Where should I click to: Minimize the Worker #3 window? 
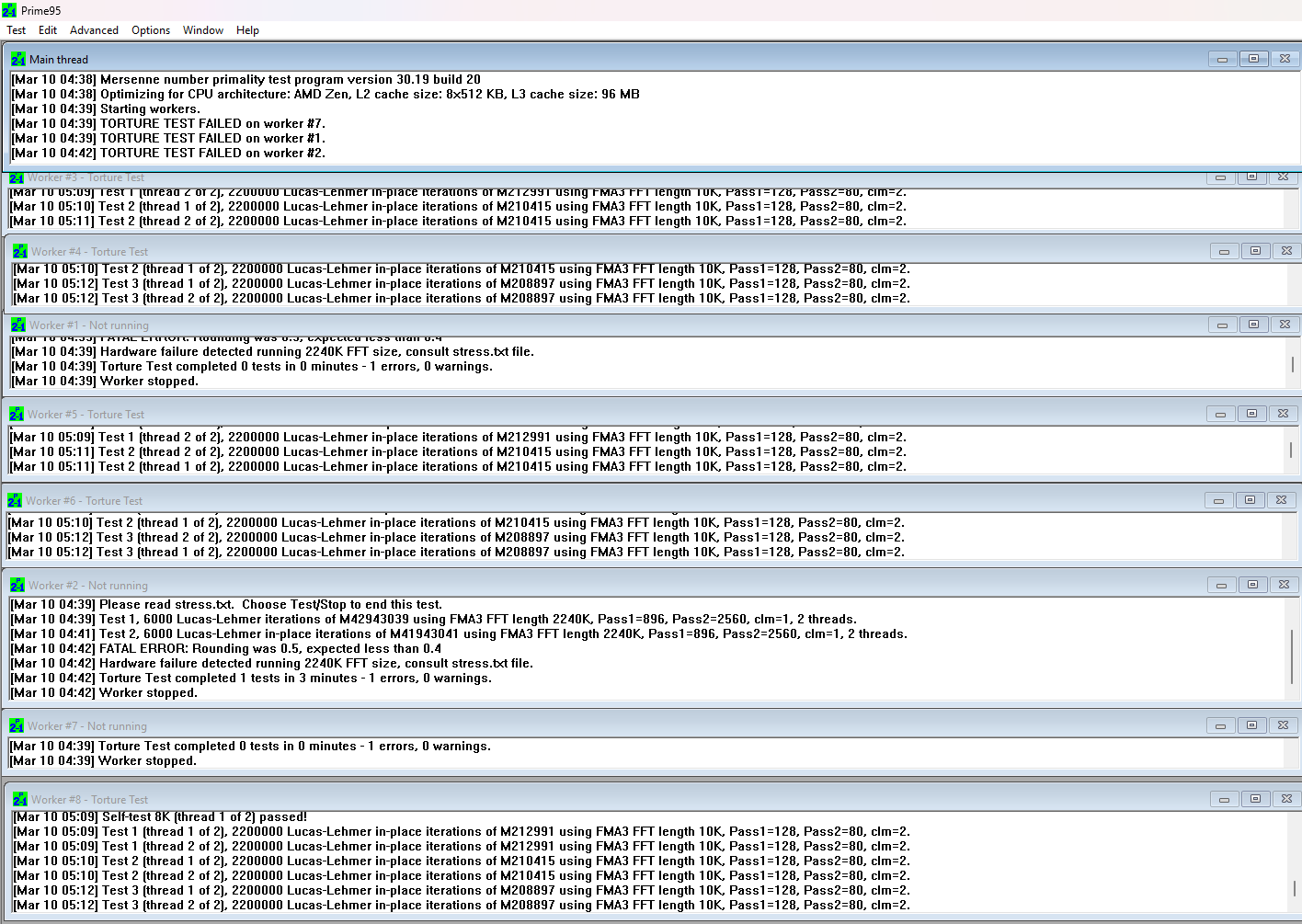[x=1220, y=177]
